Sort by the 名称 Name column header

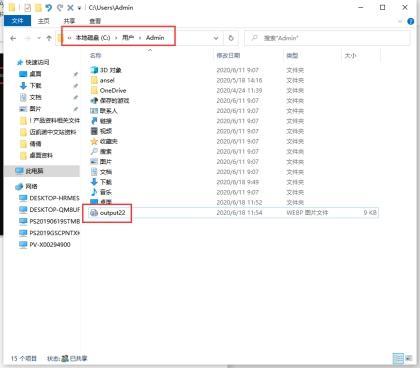coord(95,56)
